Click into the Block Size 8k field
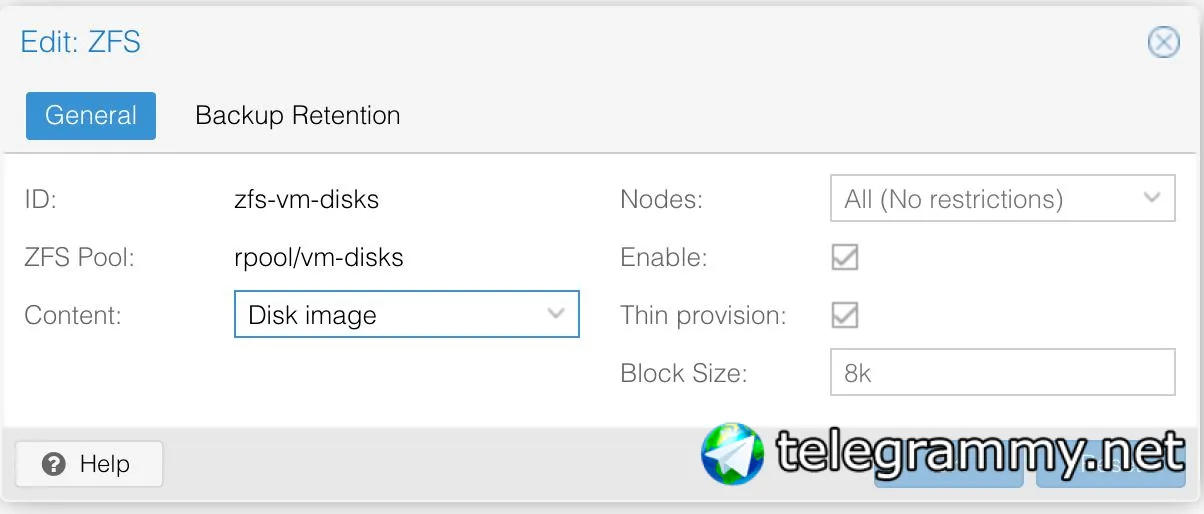This screenshot has height=514, width=1204. pos(1001,373)
